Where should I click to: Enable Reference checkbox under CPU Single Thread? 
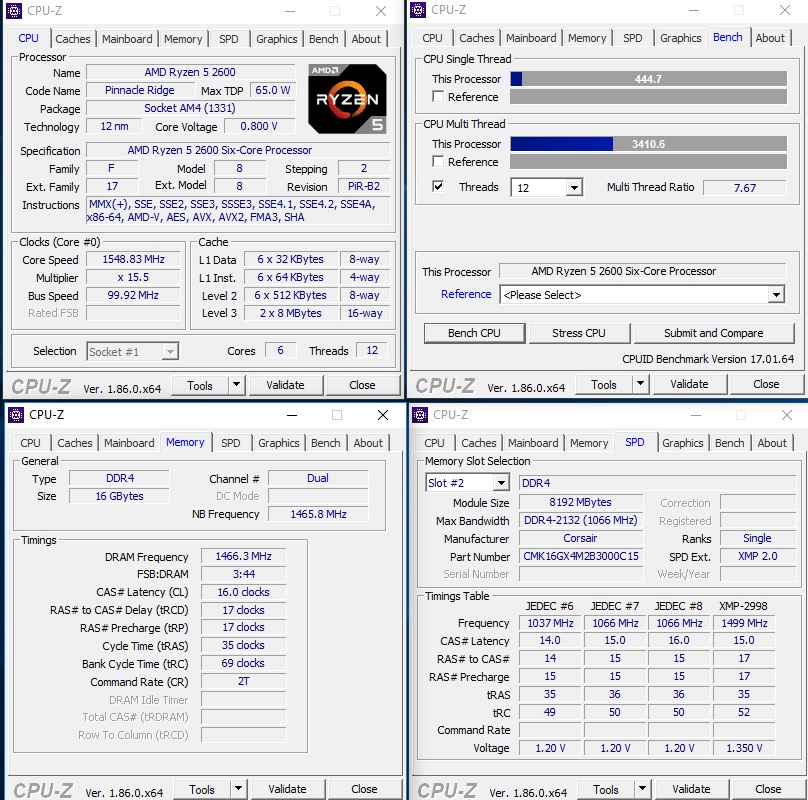[438, 97]
